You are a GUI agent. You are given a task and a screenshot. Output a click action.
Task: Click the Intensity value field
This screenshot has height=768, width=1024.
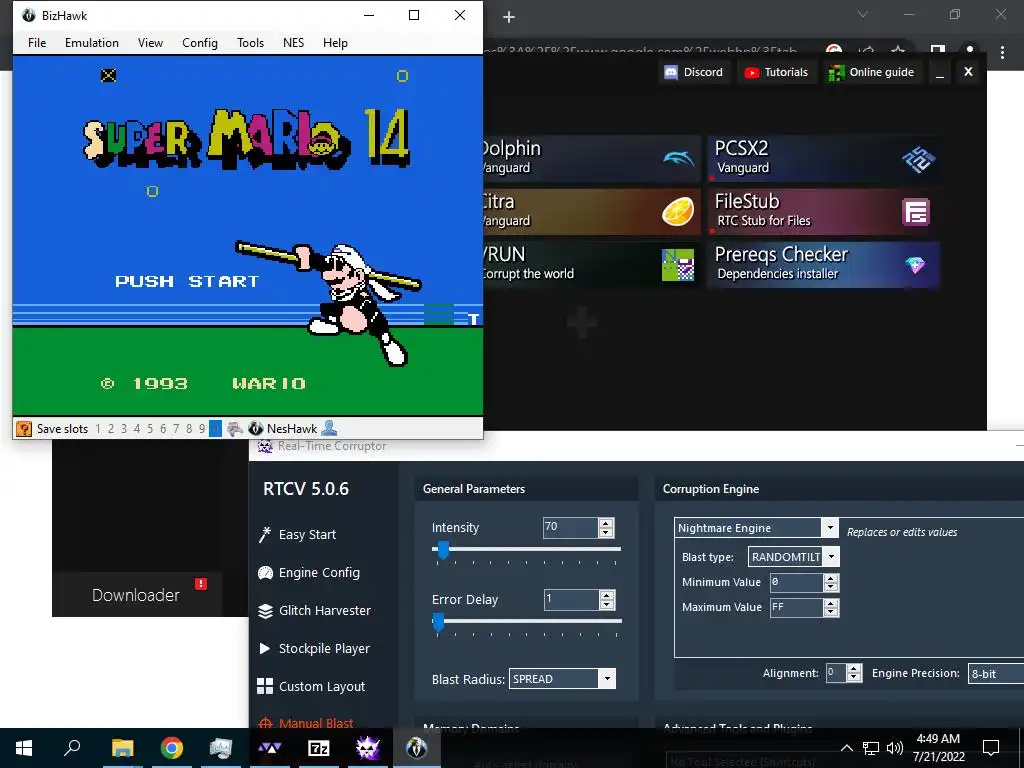coord(571,528)
